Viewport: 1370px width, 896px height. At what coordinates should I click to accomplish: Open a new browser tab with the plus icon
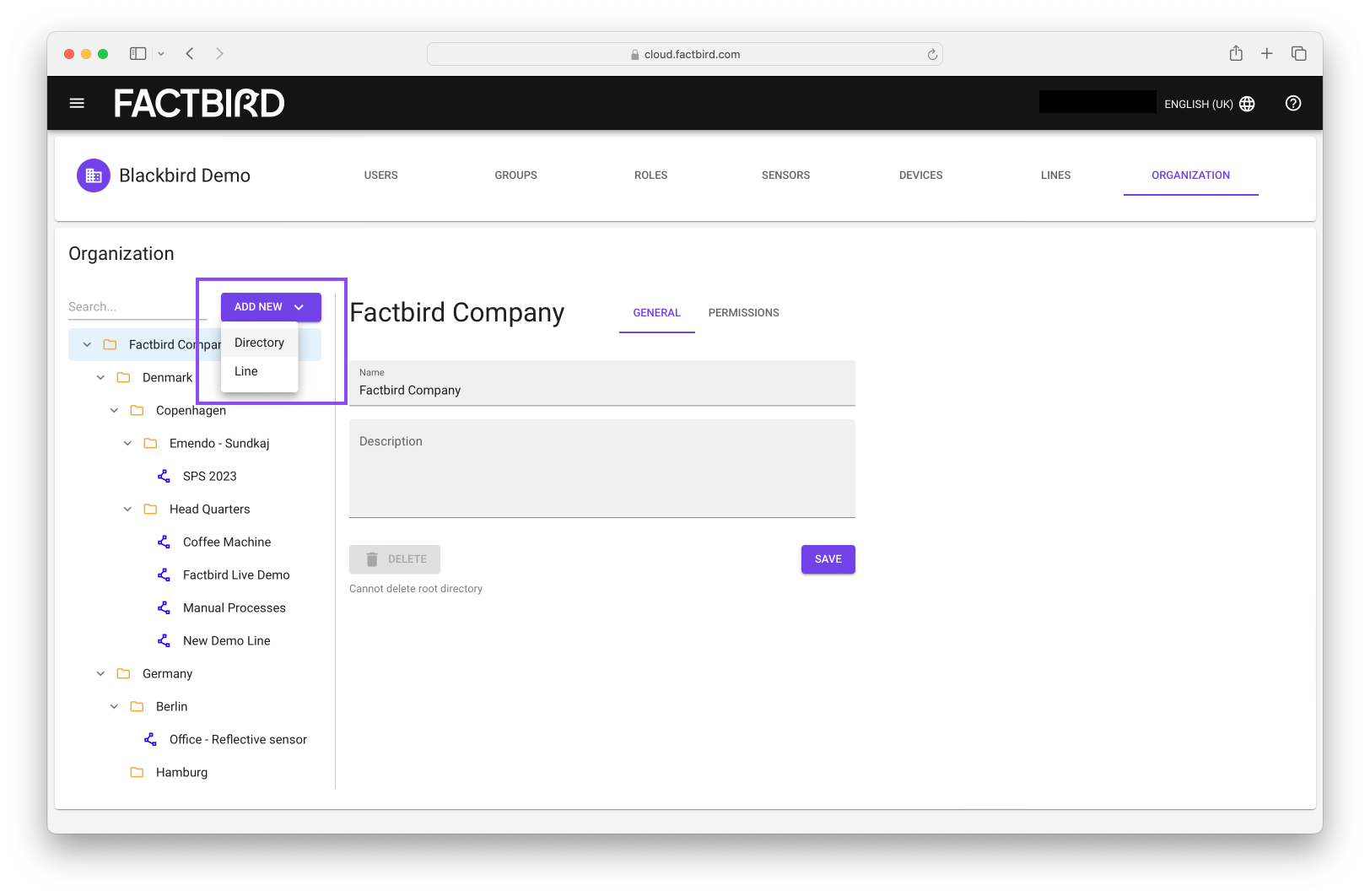pos(1266,53)
